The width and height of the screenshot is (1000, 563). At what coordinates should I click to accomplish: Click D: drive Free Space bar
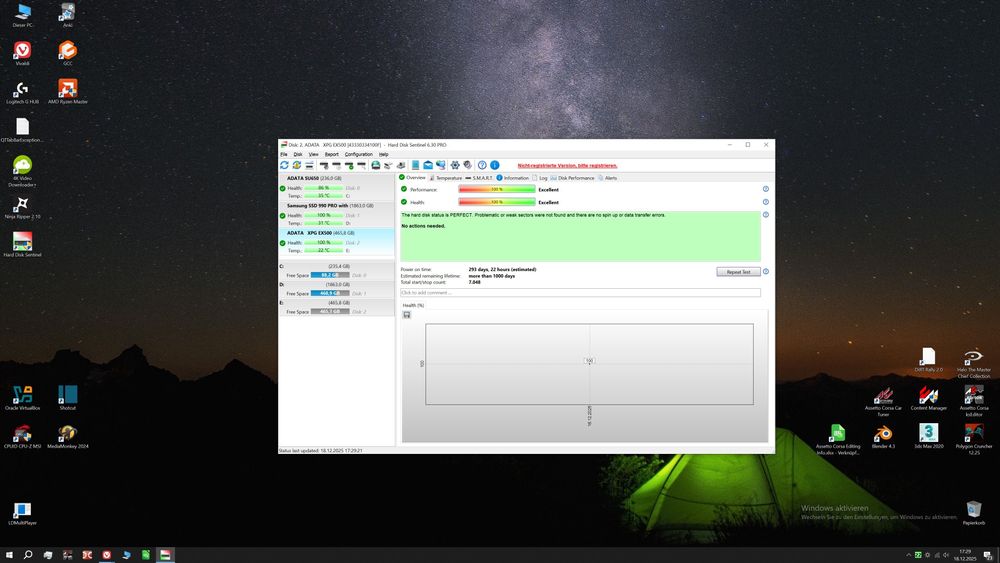click(330, 293)
